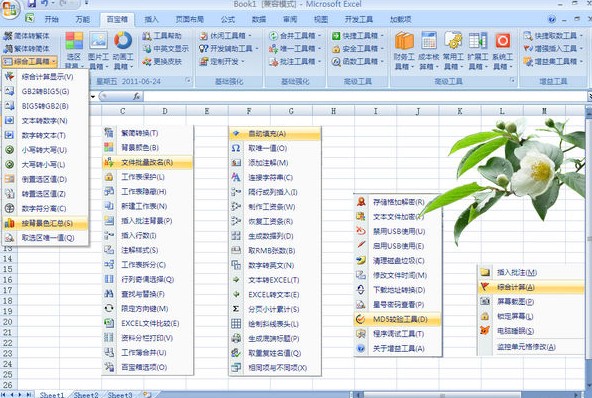Expand the 定制开发 dropdown
The width and height of the screenshot is (592, 398).
(243, 61)
